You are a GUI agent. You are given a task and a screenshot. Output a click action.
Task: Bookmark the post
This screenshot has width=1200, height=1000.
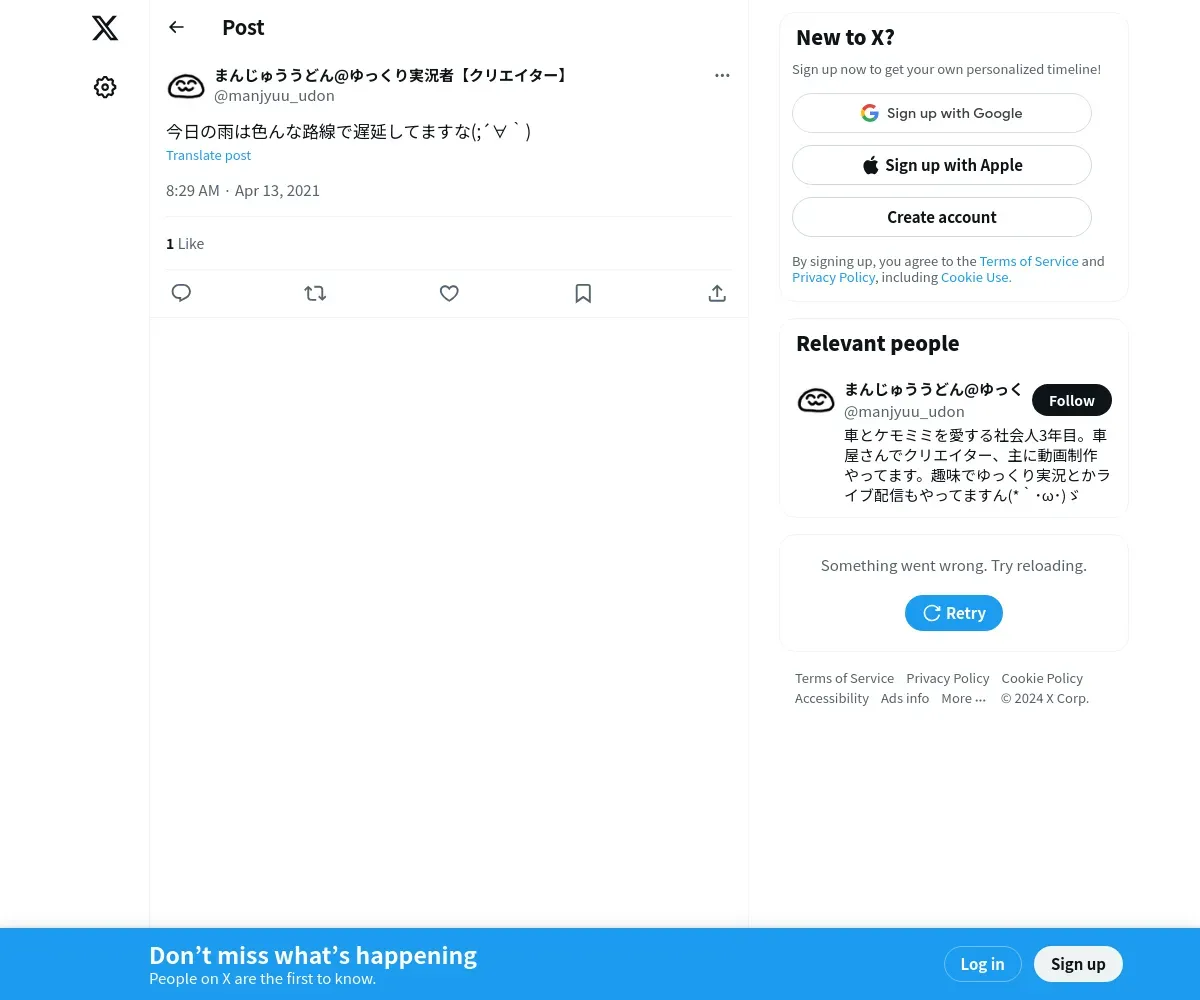(x=583, y=293)
